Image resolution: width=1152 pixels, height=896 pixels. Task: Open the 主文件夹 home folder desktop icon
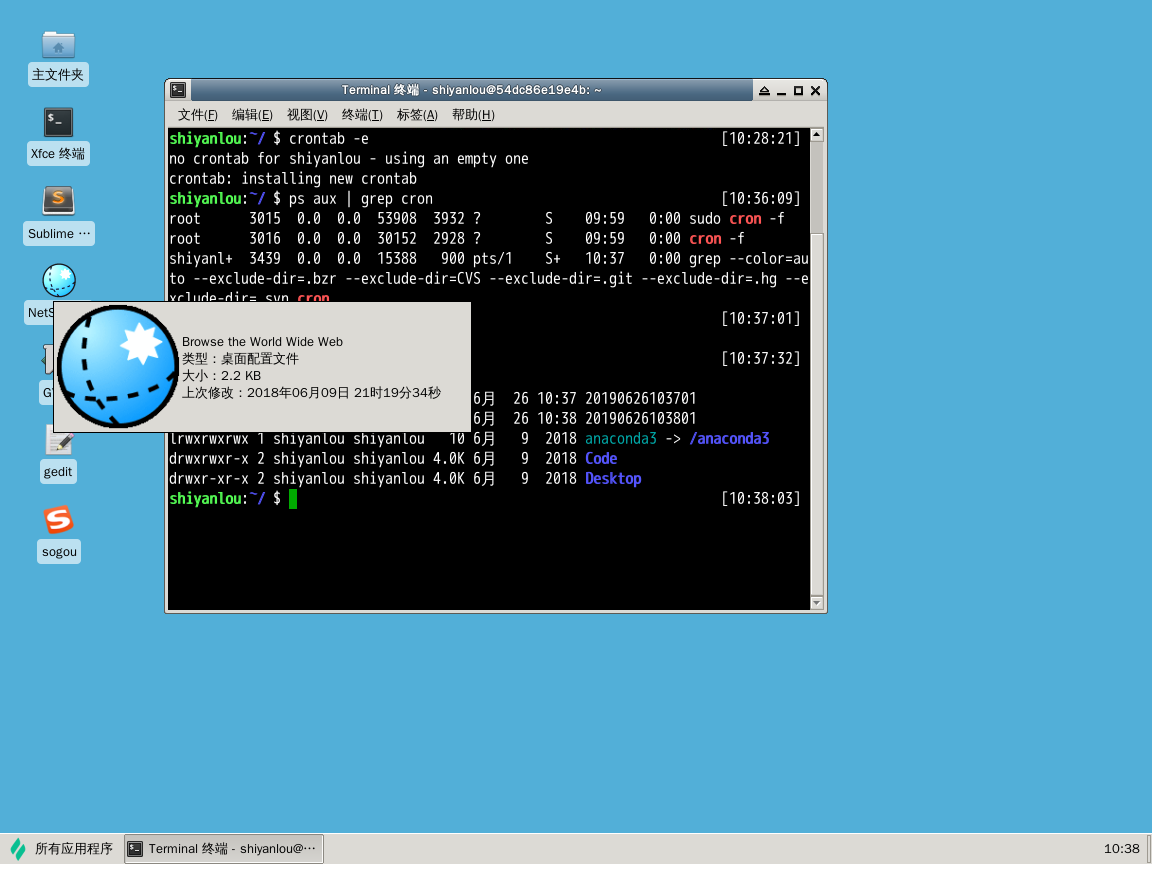pos(58,44)
